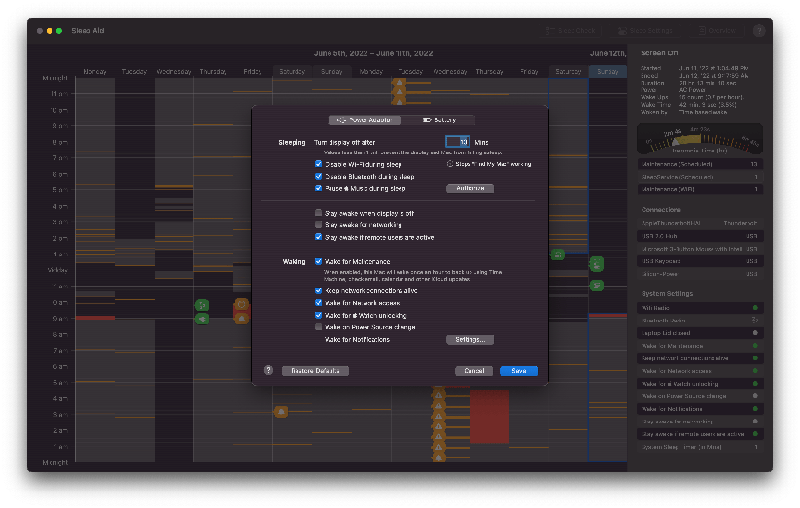Open Sleep Settings in the toolbar
This screenshot has height=508, width=800.
[645, 31]
